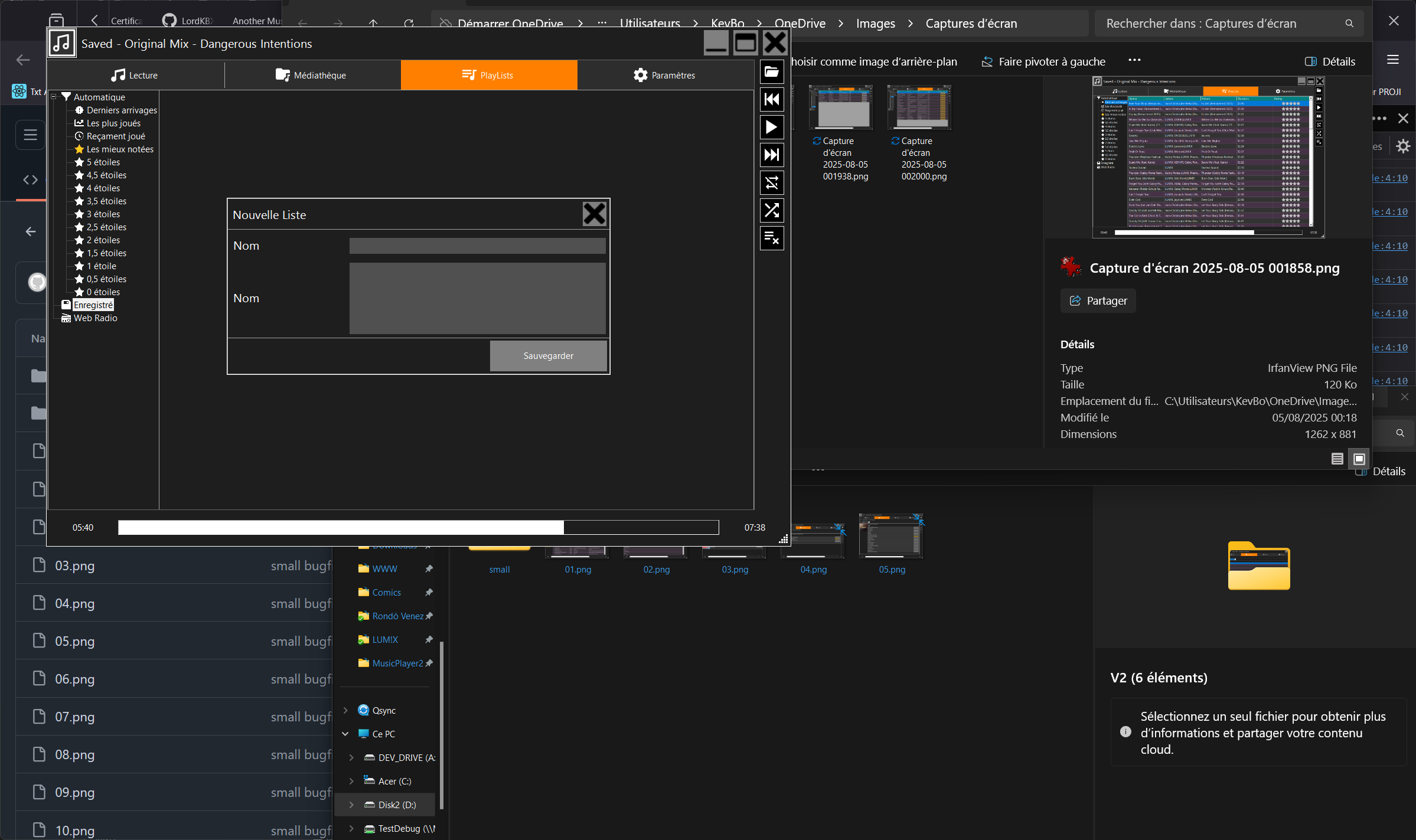The image size is (1416, 840).
Task: Skip to previous track
Action: click(x=771, y=99)
